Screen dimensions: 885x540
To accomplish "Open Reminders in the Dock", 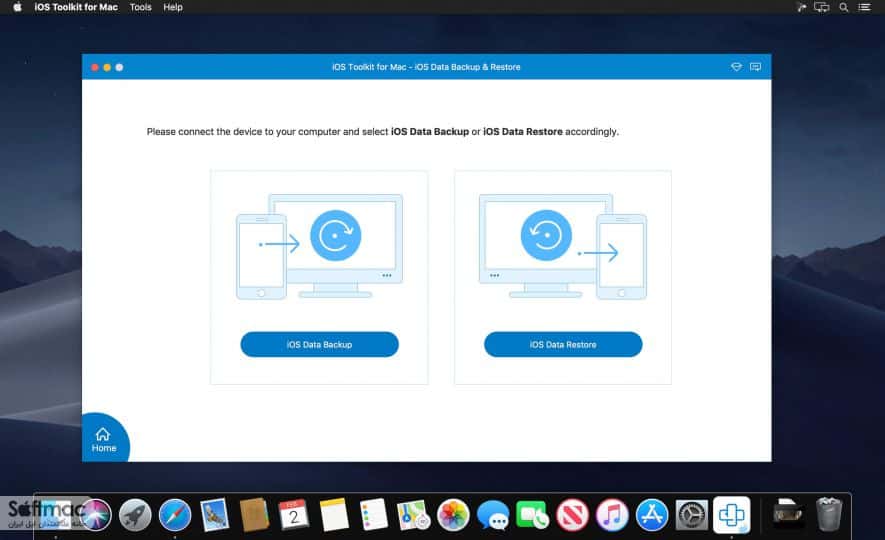I will [374, 515].
